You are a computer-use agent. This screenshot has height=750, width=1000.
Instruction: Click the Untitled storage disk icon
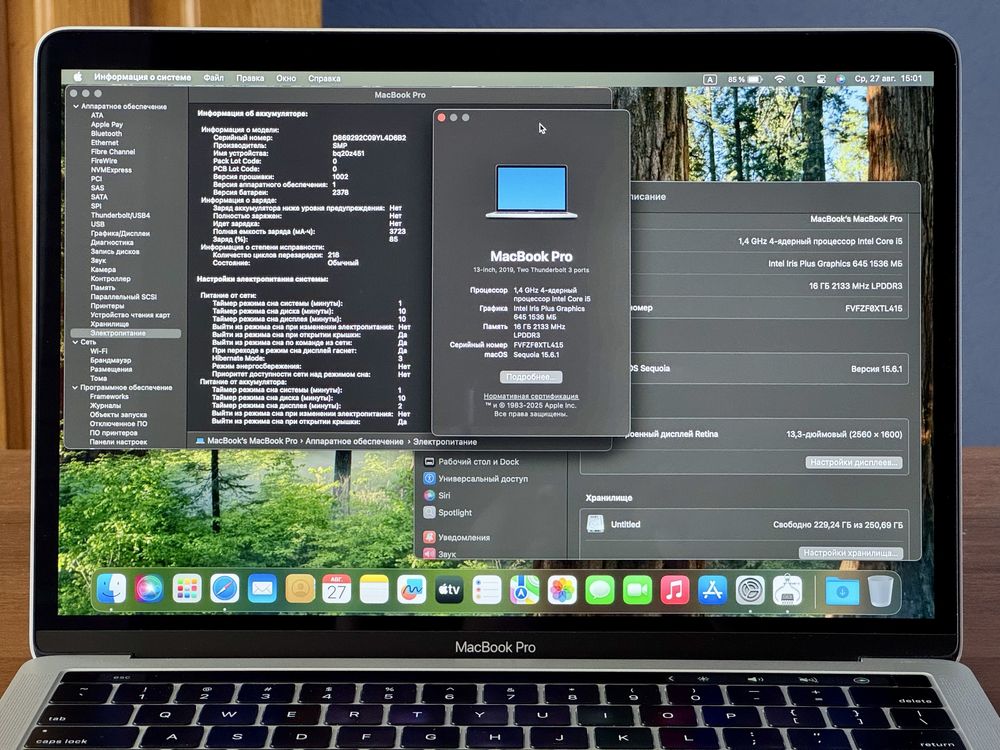click(x=595, y=524)
